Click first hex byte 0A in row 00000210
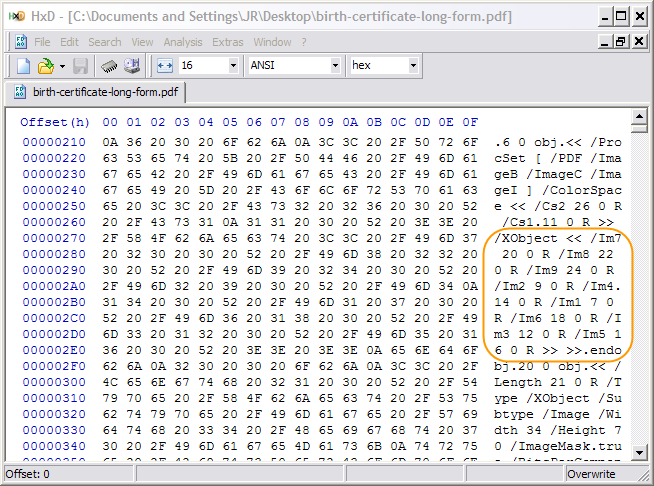This screenshot has width=654, height=486. pos(110,142)
